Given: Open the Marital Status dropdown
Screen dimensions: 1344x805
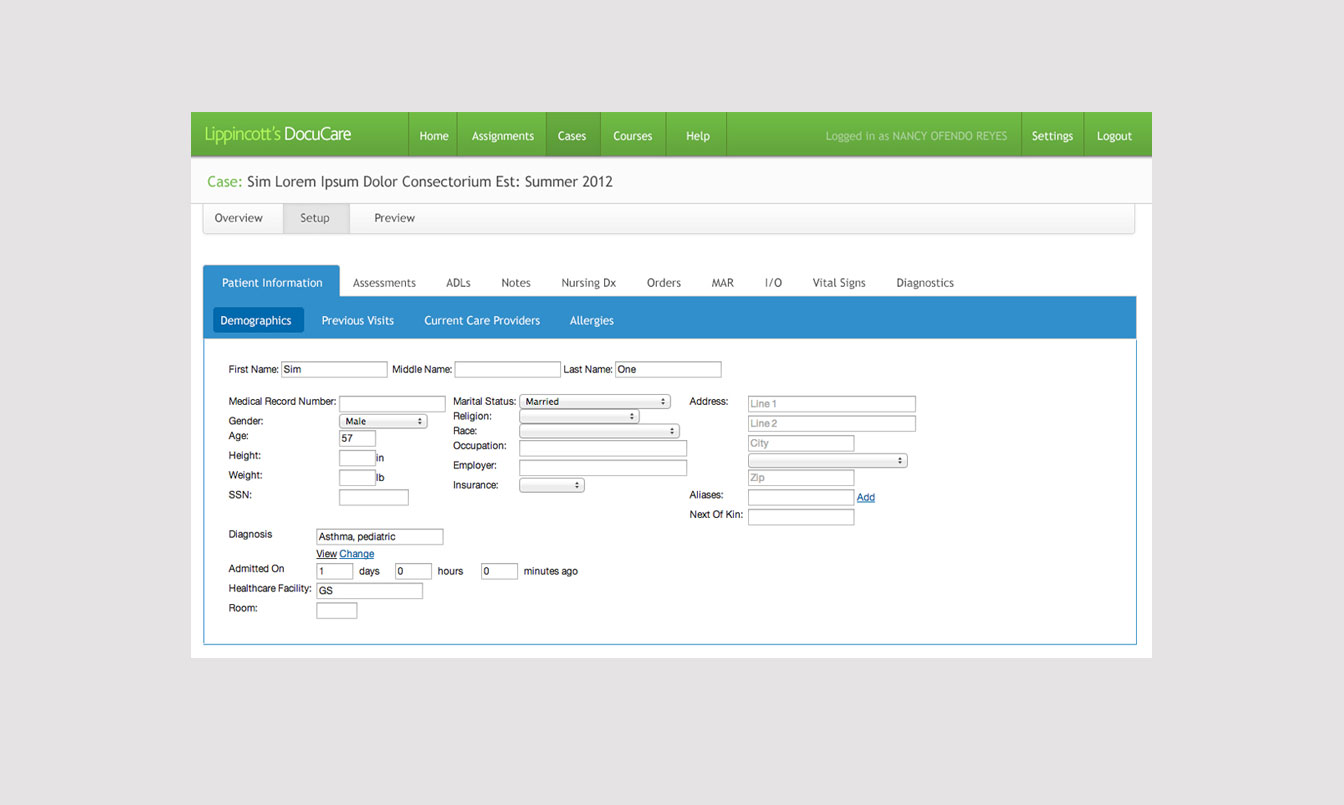Looking at the screenshot, I should click(594, 401).
